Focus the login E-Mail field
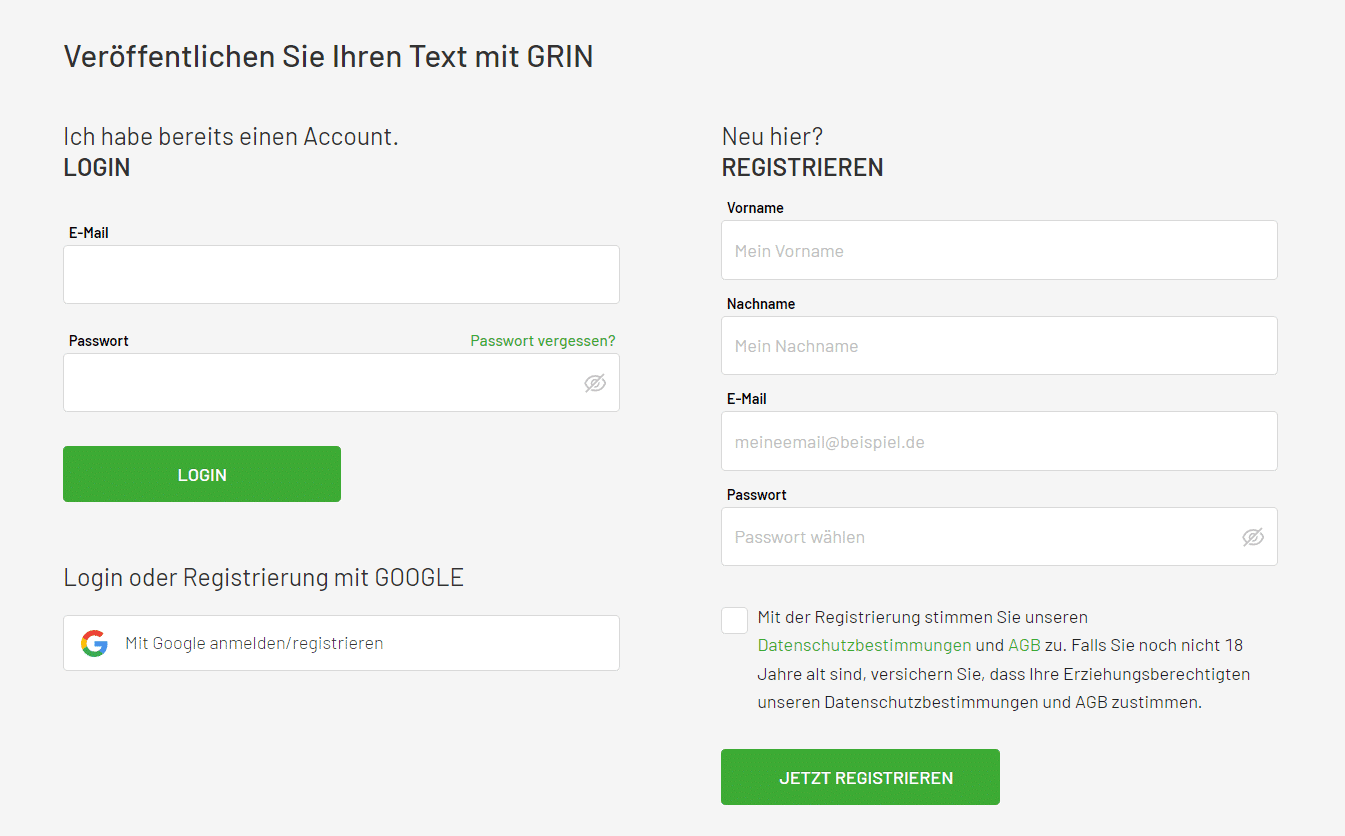Screen dimensions: 1345x836 341,274
